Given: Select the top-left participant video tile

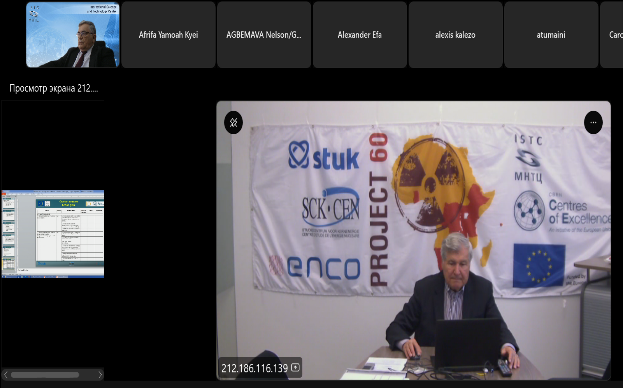Looking at the screenshot, I should [x=73, y=35].
